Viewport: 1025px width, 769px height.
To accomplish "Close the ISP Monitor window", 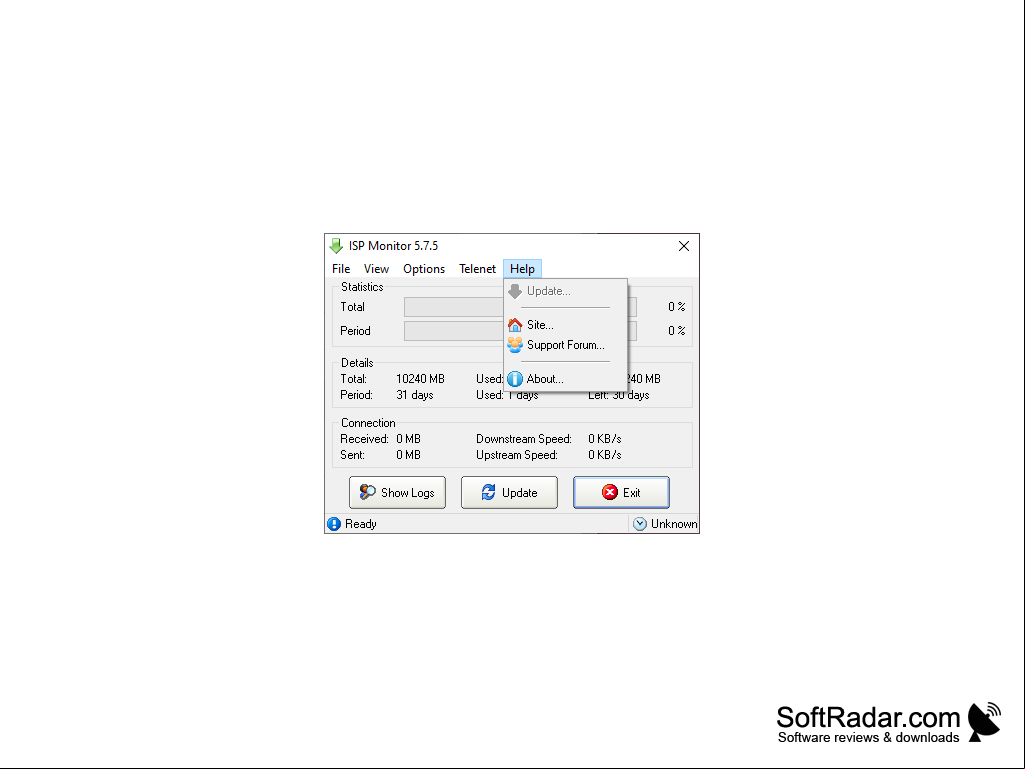I will coord(684,246).
